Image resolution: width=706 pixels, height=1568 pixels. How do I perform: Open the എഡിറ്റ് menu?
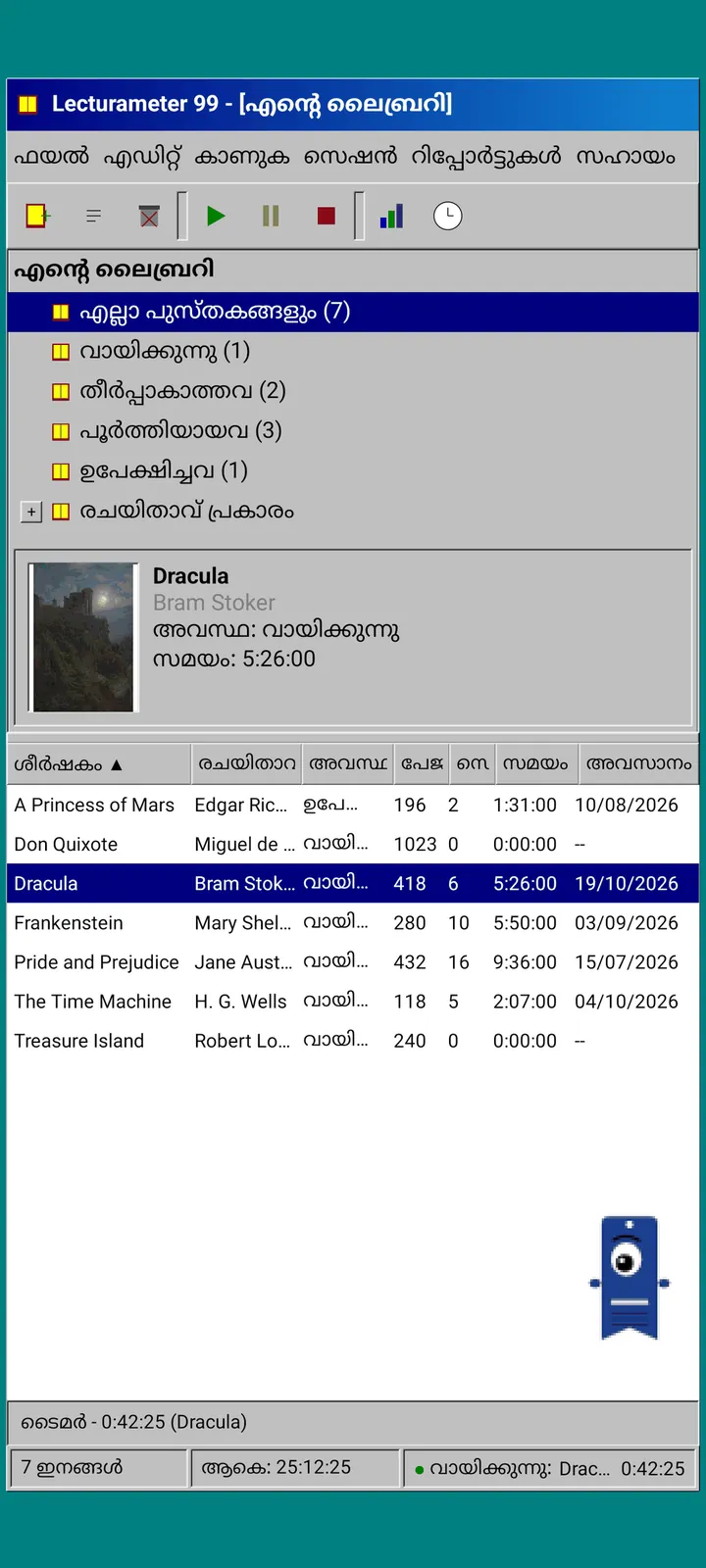pyautogui.click(x=143, y=157)
